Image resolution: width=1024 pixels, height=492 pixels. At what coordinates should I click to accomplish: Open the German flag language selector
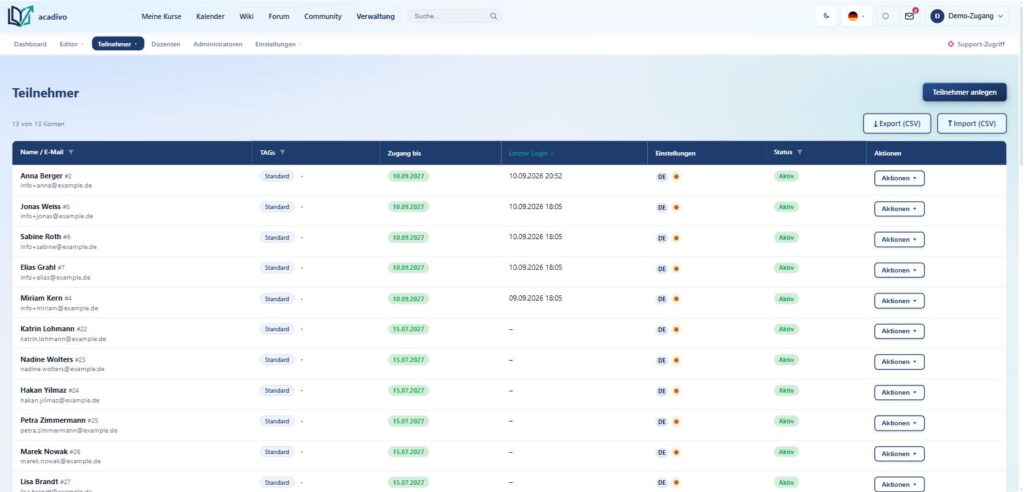pos(856,16)
